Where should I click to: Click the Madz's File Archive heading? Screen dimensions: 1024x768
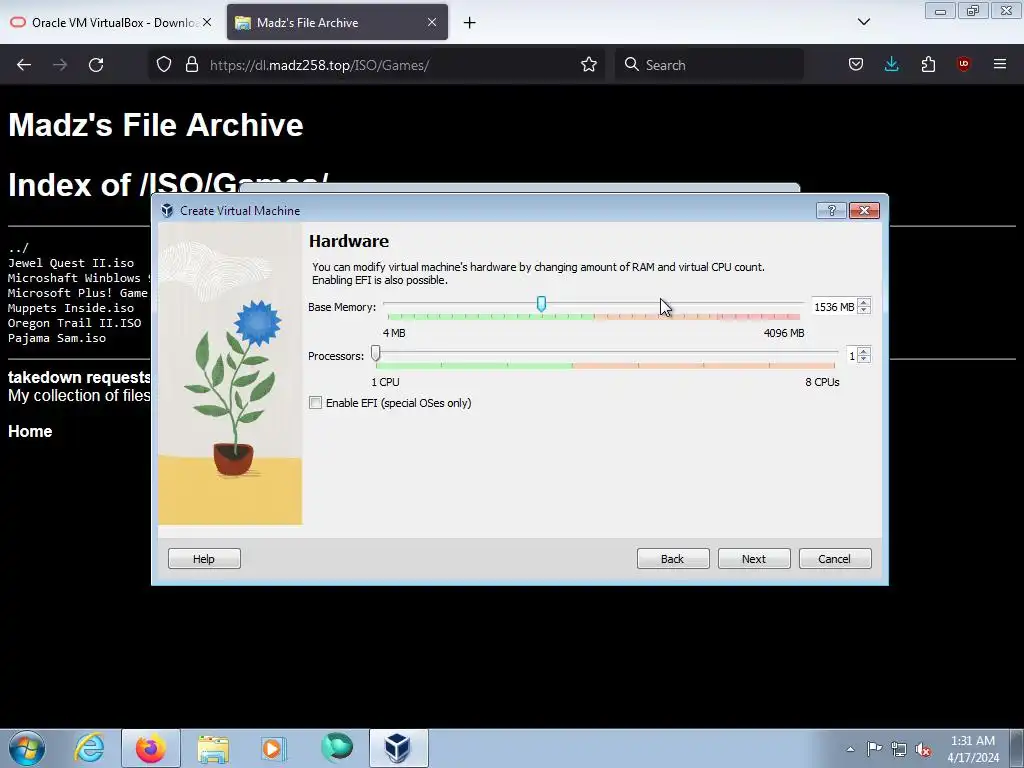[x=155, y=125]
